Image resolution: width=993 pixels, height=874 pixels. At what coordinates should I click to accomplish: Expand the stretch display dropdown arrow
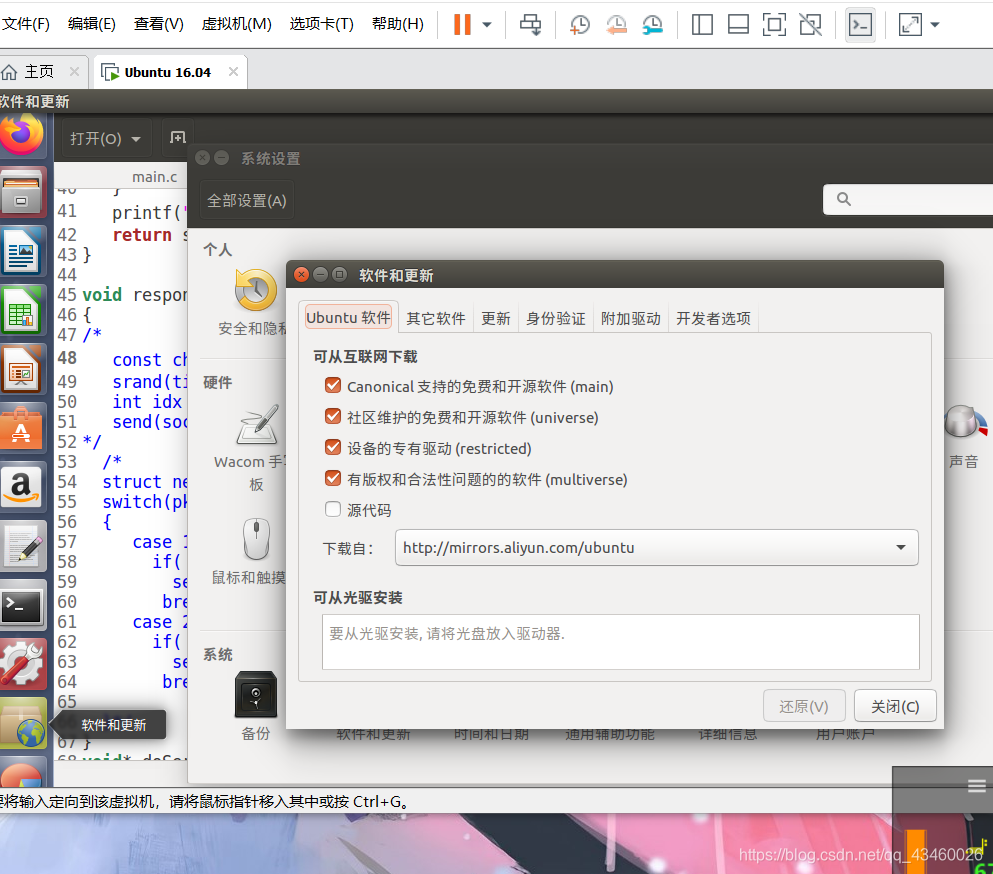point(935,25)
